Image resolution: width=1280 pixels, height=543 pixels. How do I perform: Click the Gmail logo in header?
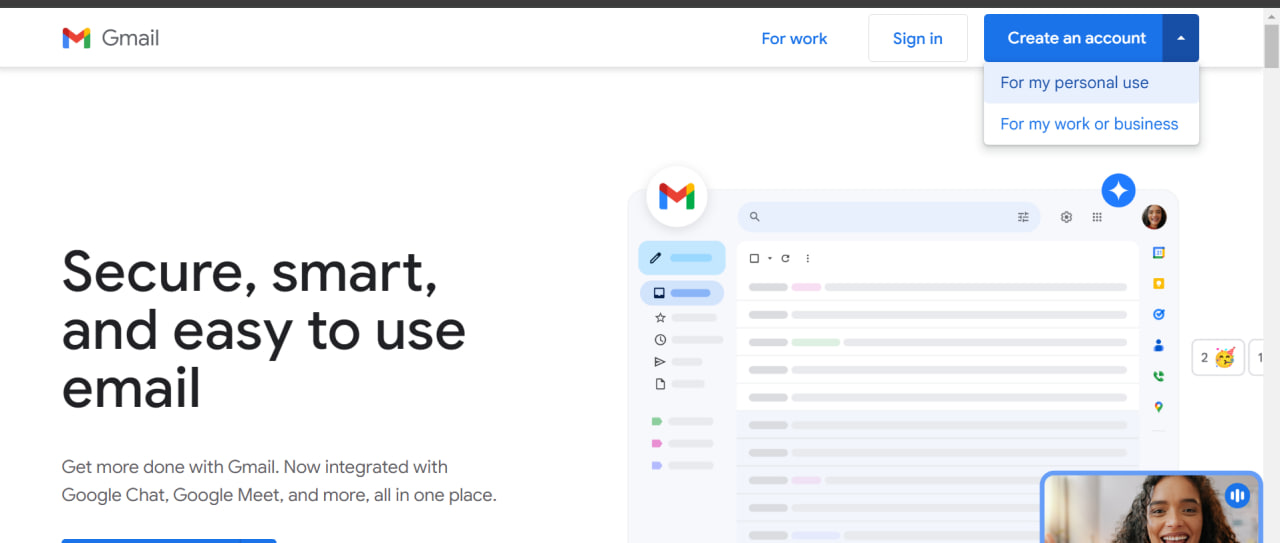click(x=111, y=38)
